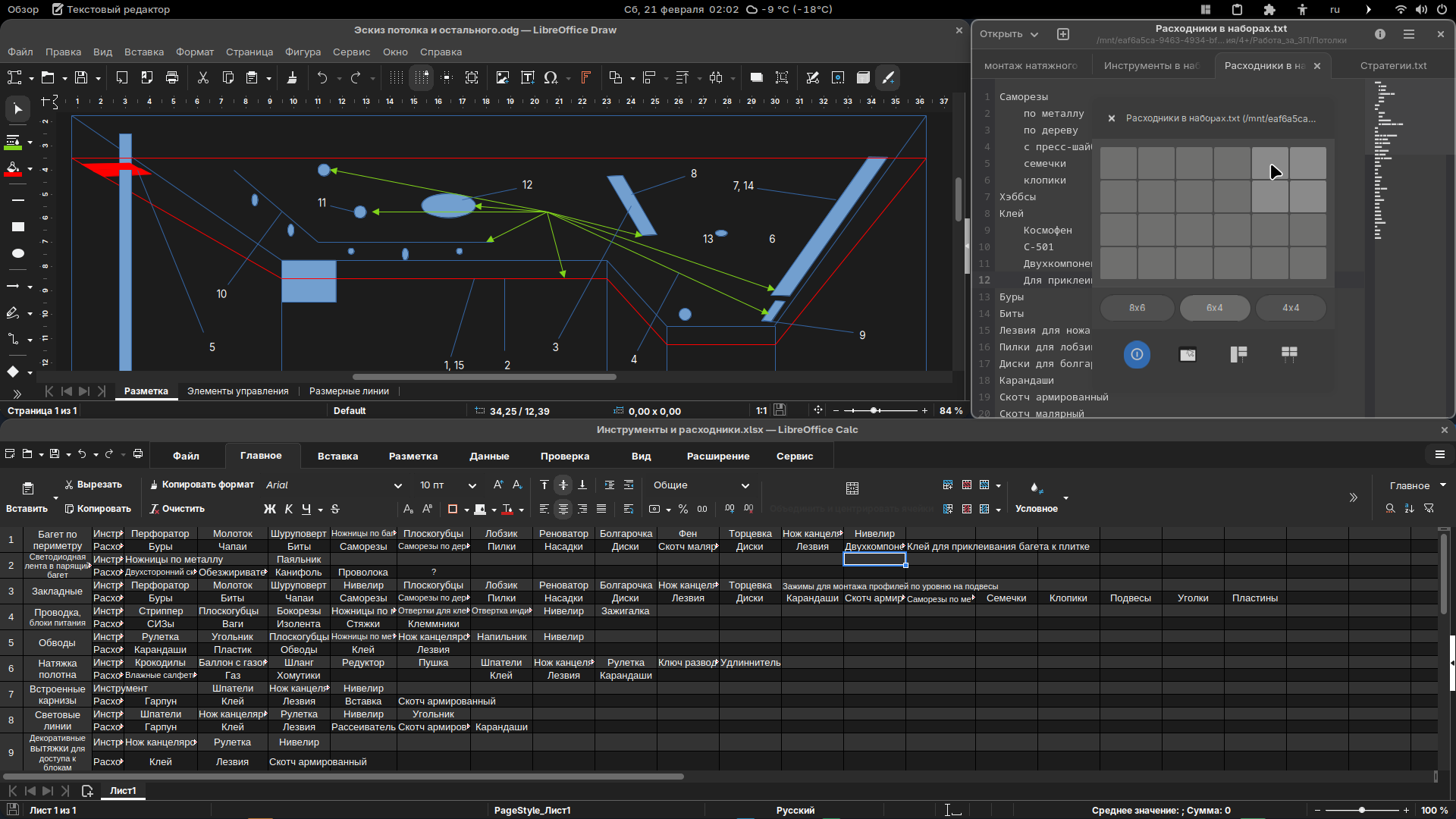Click the print icon in Draw toolbar

point(172,77)
